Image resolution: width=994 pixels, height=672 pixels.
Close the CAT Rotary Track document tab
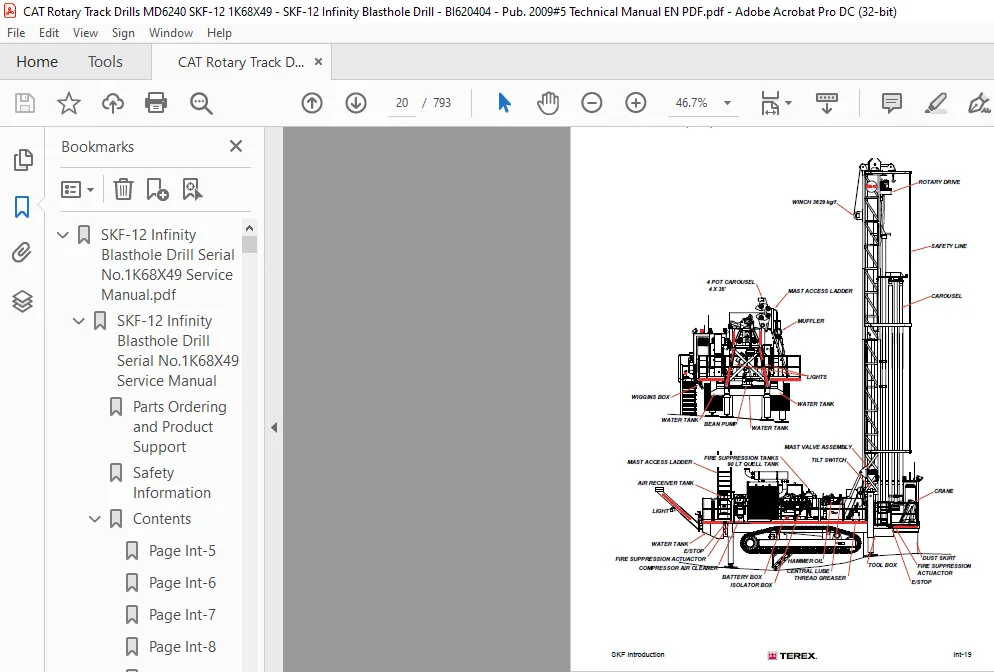coord(319,61)
